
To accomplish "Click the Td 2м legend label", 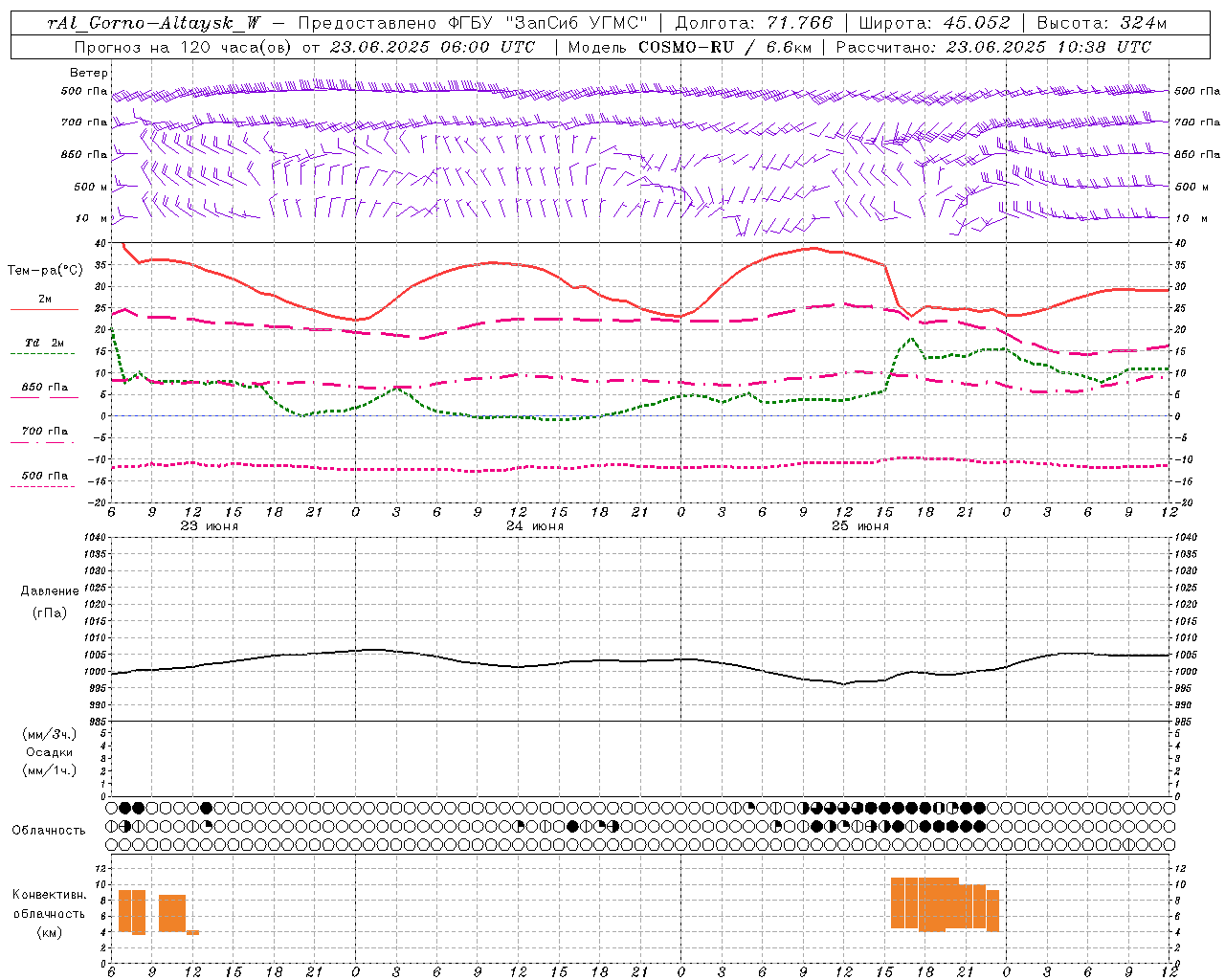I will [x=45, y=343].
